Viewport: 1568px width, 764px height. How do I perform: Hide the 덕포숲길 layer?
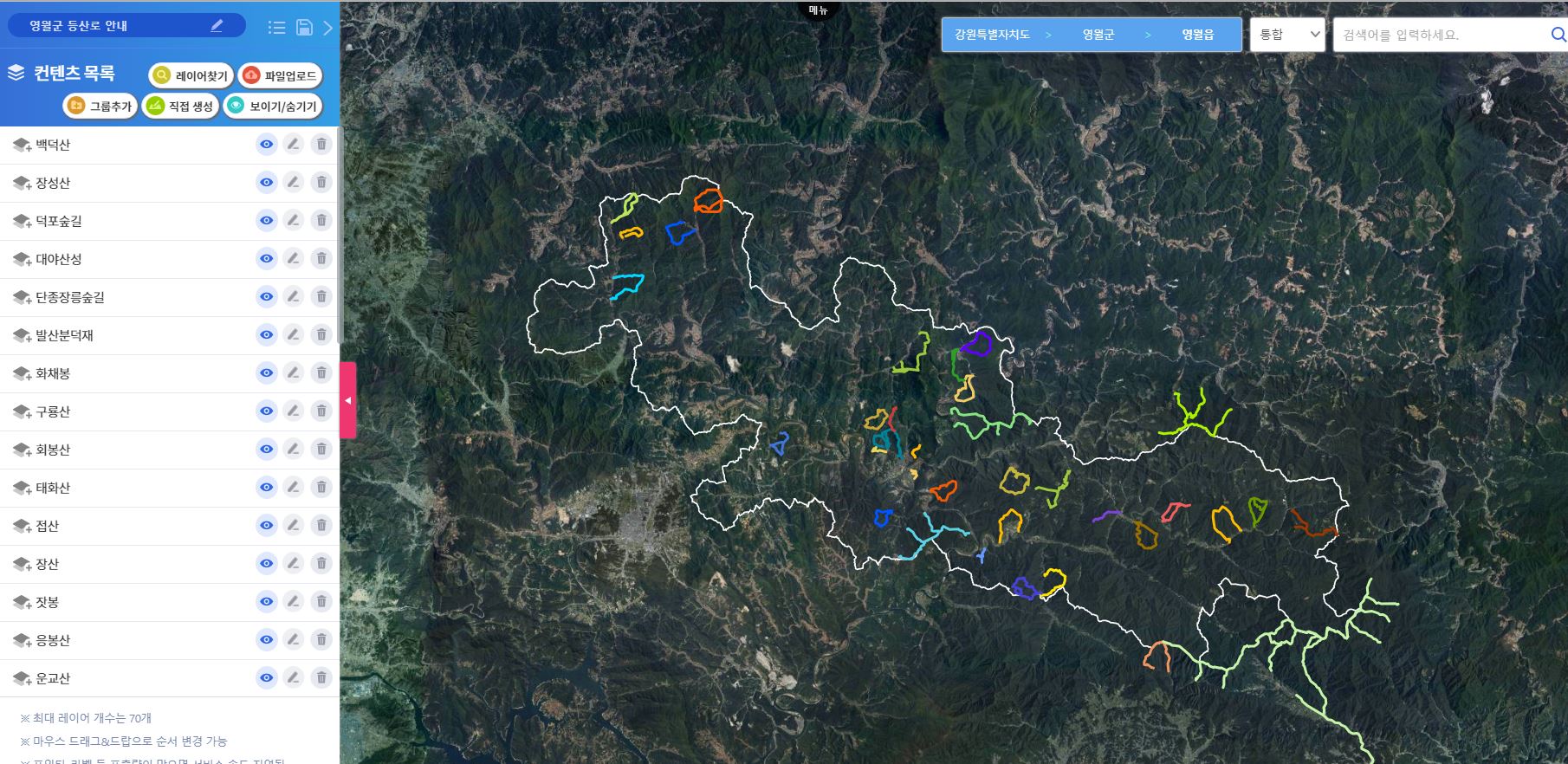[267, 221]
